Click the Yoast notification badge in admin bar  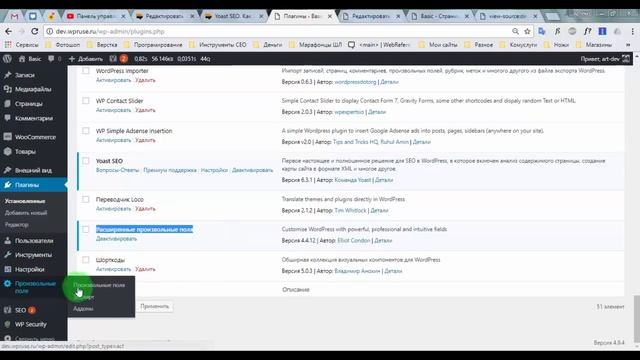[124, 59]
